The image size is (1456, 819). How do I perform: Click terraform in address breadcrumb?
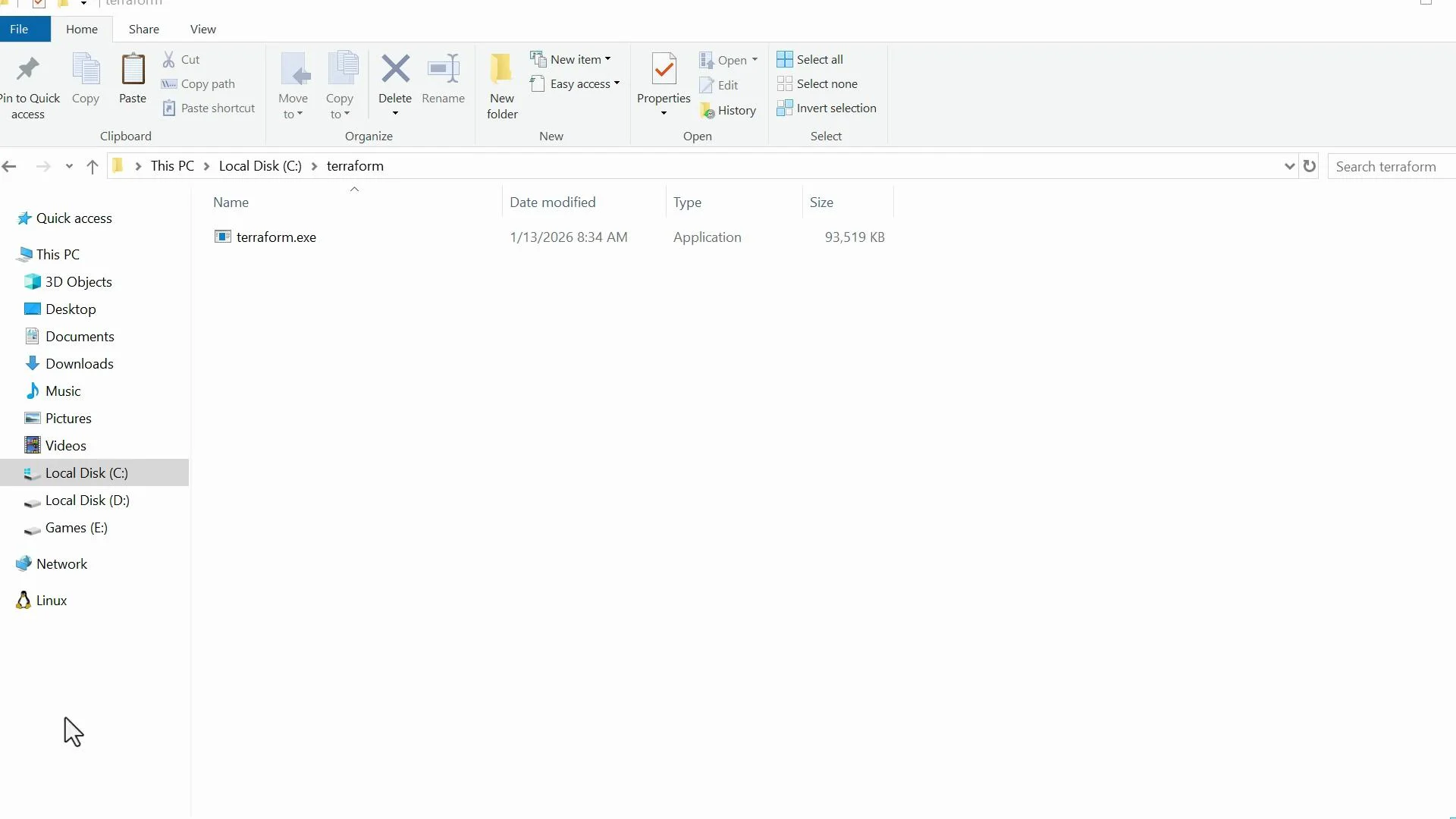pos(355,166)
